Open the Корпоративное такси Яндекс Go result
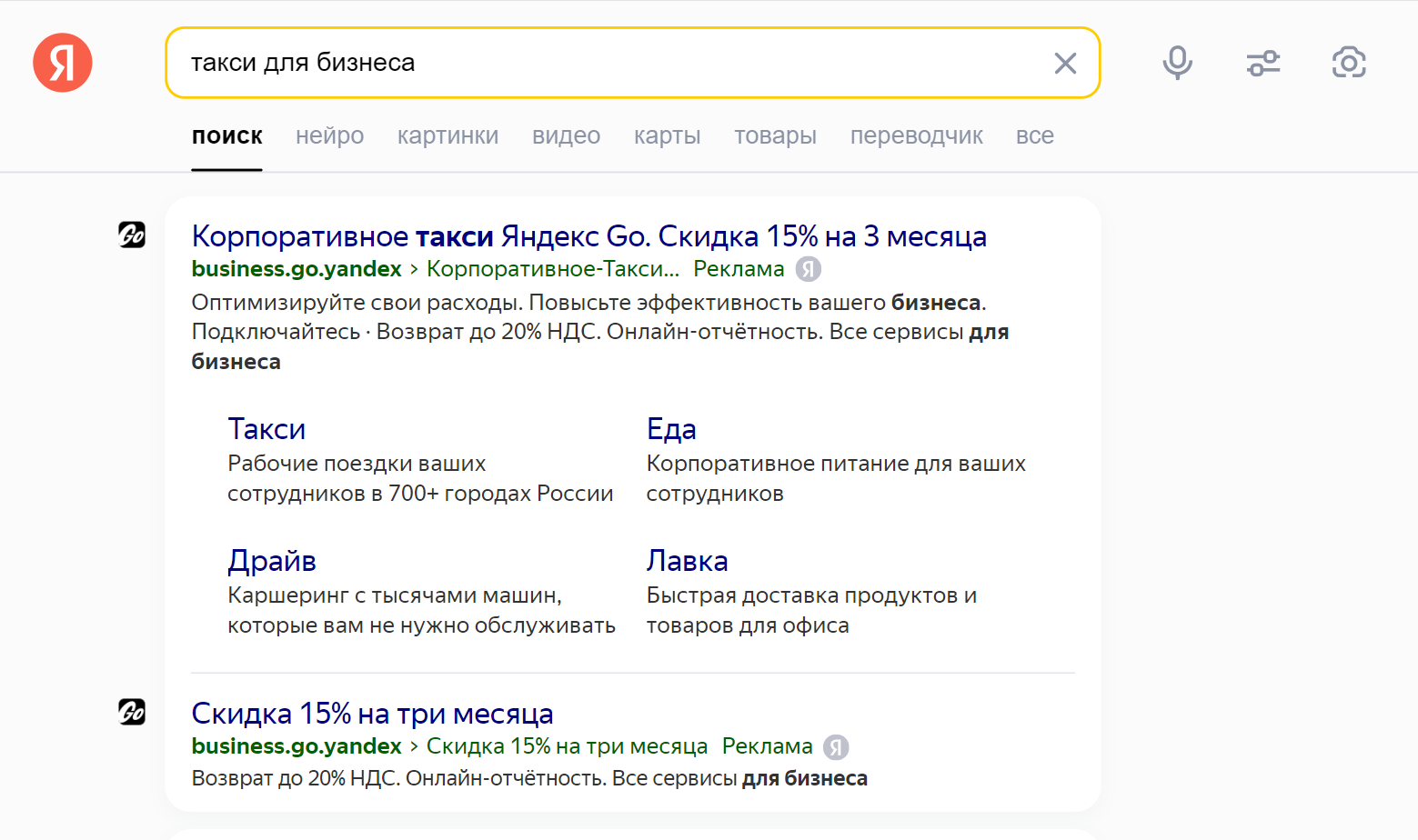1418x840 pixels. point(588,235)
